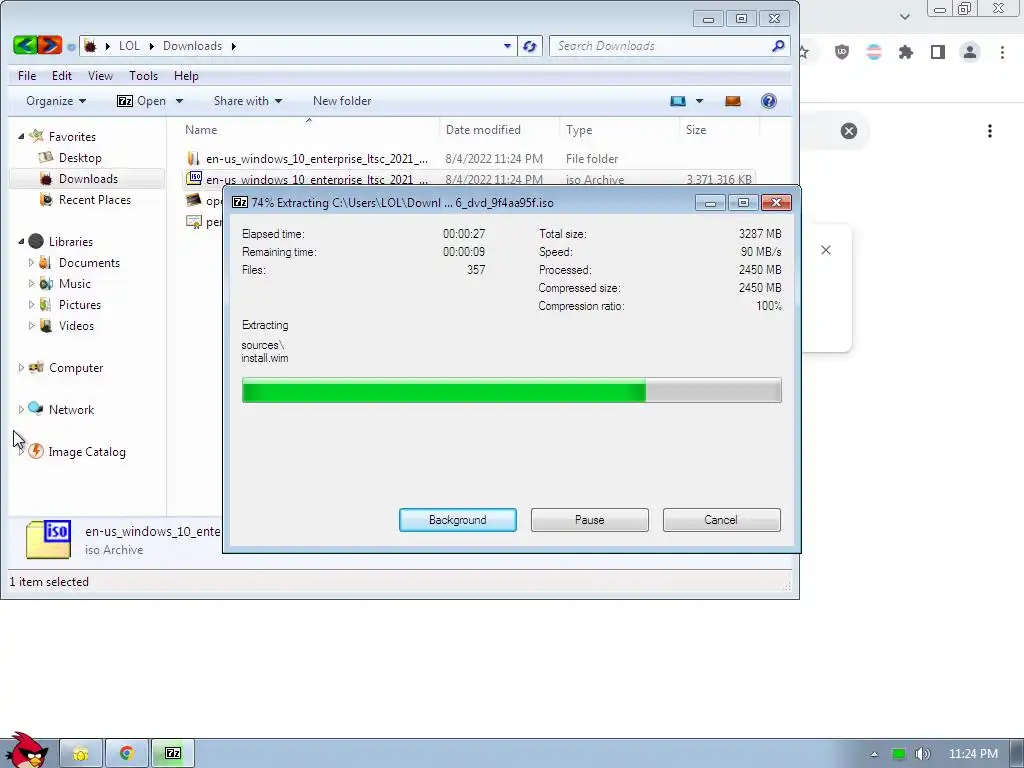
Task: Sort files by Size column
Action: tap(719, 129)
